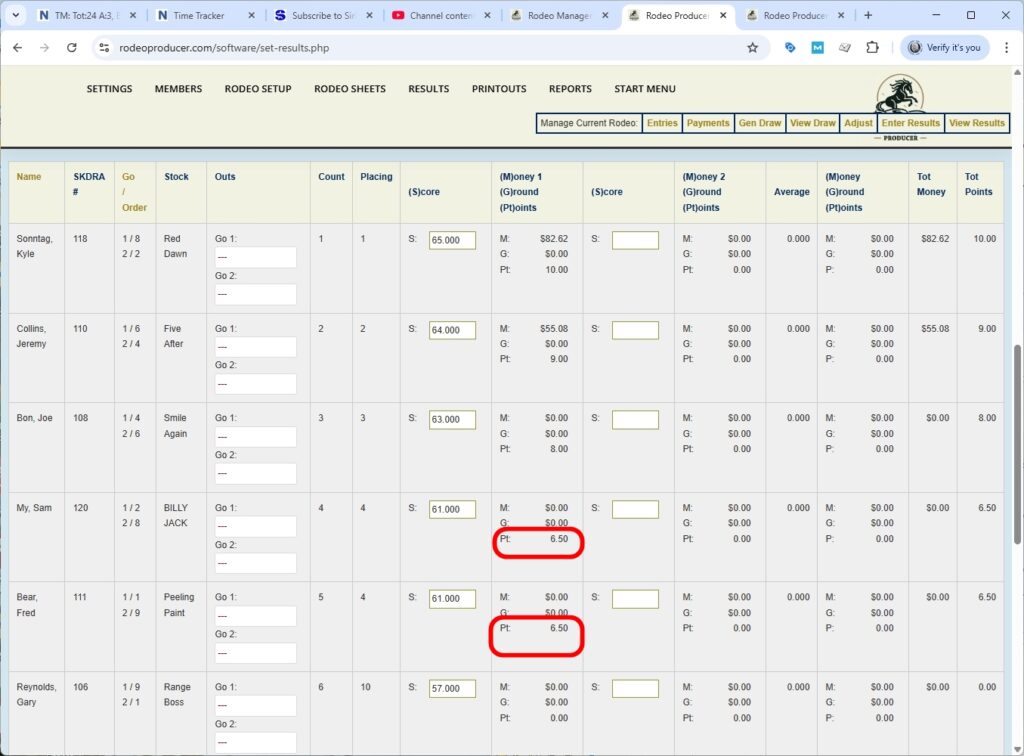This screenshot has width=1024, height=756.
Task: Click the View Results button
Action: (977, 123)
